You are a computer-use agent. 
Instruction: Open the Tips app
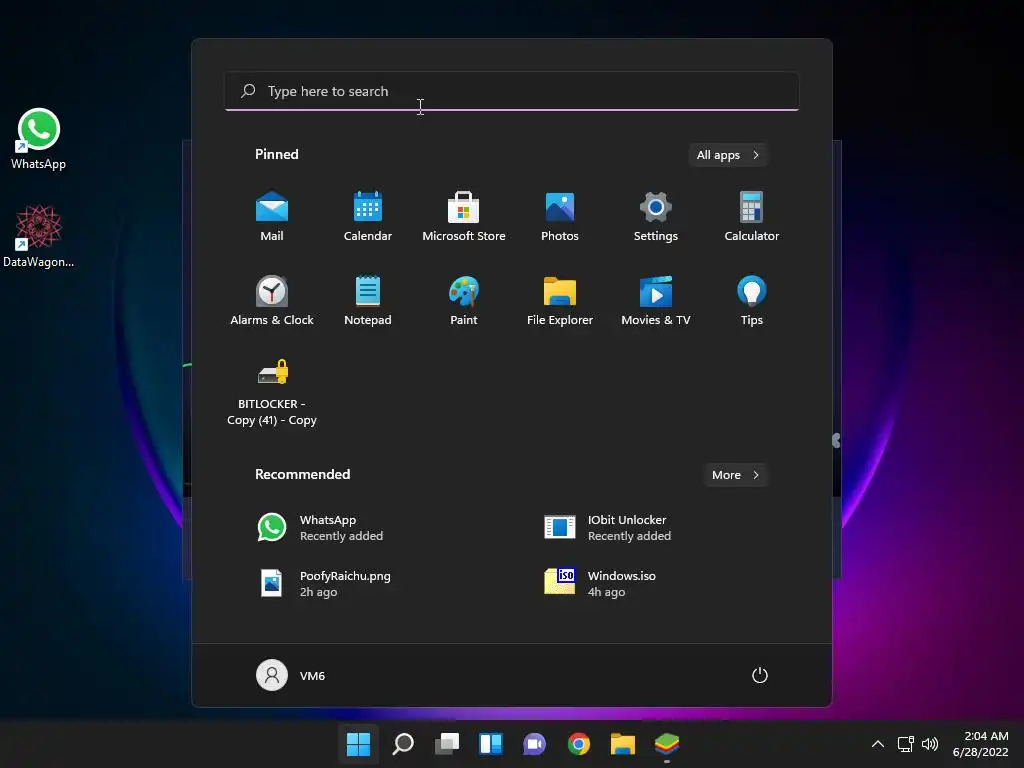752,301
